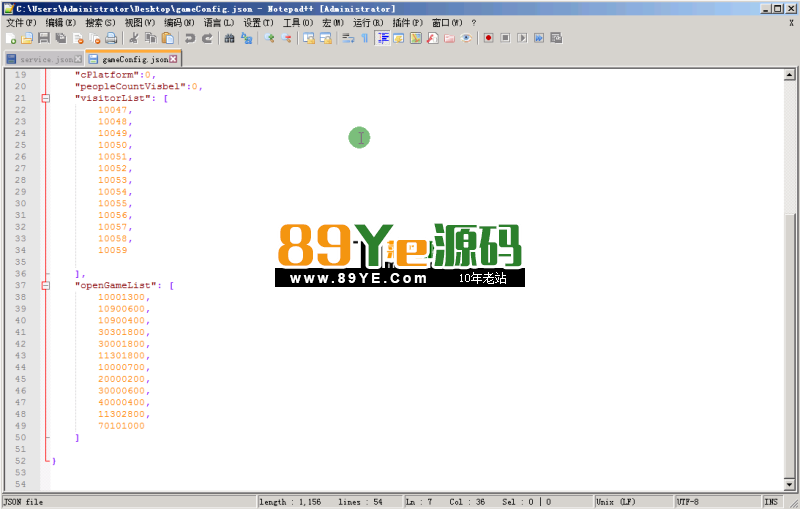
Task: Click the New file toolbar icon
Action: 10,38
